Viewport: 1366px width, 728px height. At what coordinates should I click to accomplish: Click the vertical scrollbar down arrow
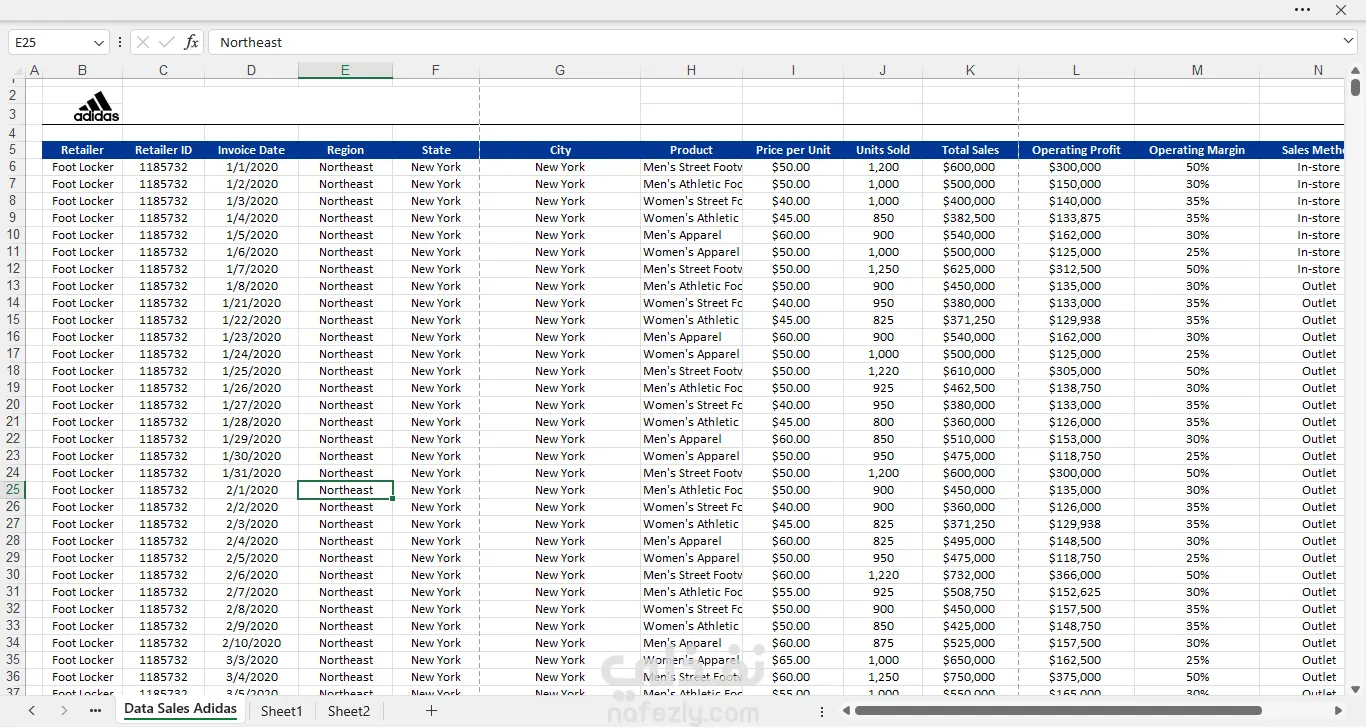(x=1355, y=689)
